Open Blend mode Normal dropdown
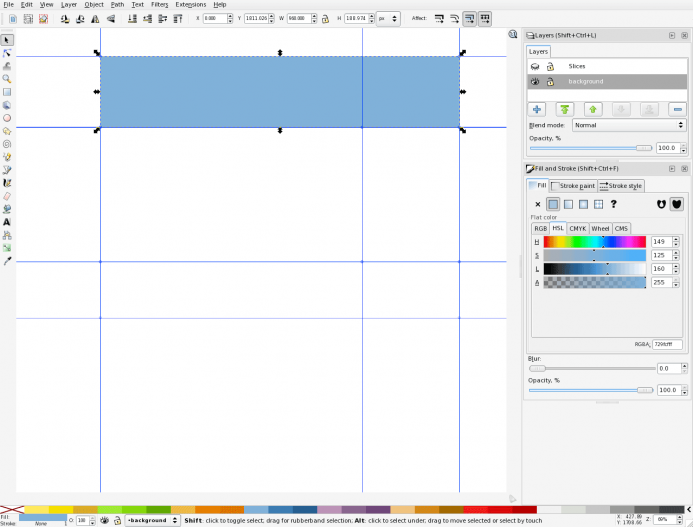The width and height of the screenshot is (693, 527). [629, 125]
